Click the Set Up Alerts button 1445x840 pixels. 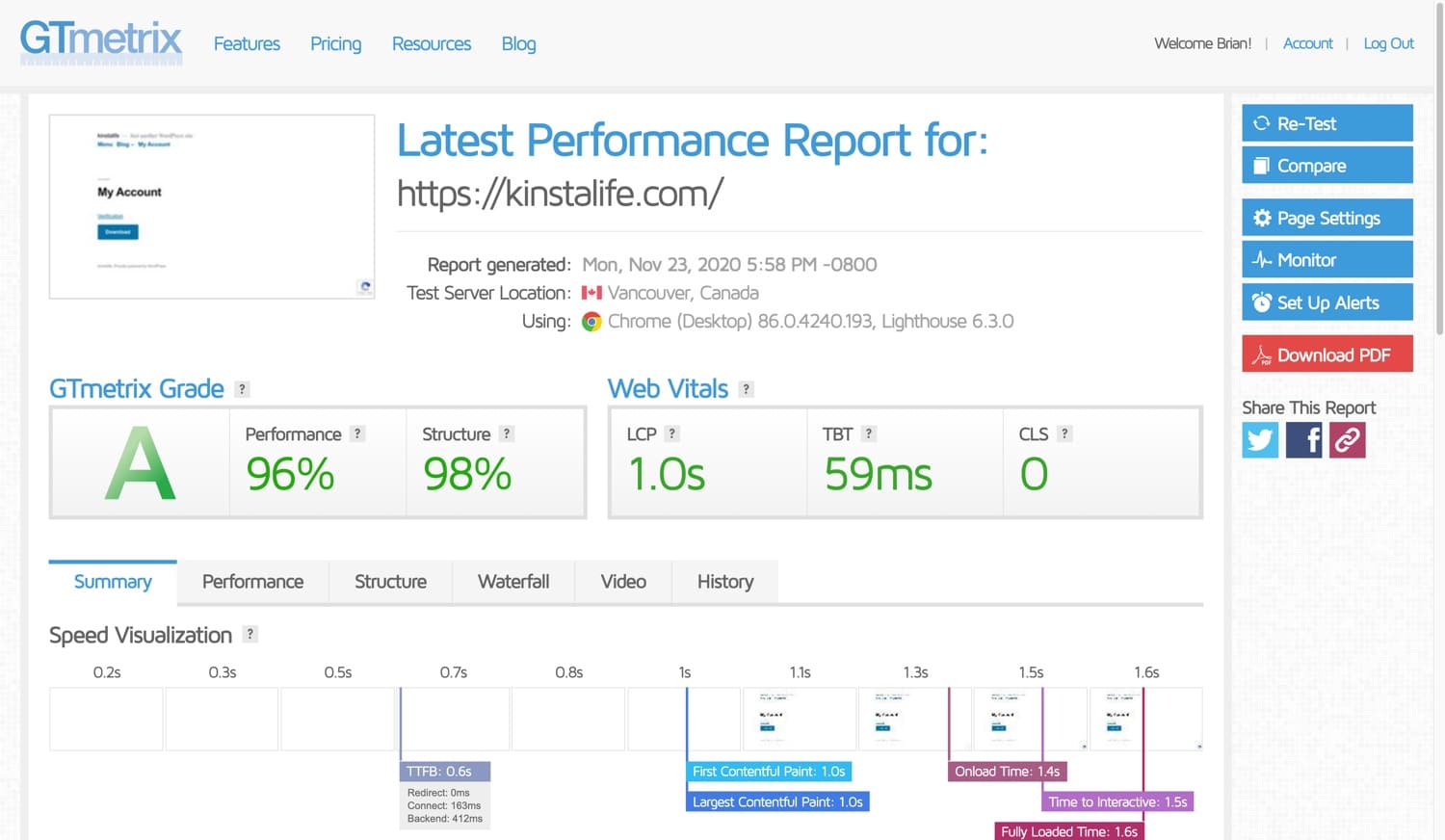tap(1327, 302)
